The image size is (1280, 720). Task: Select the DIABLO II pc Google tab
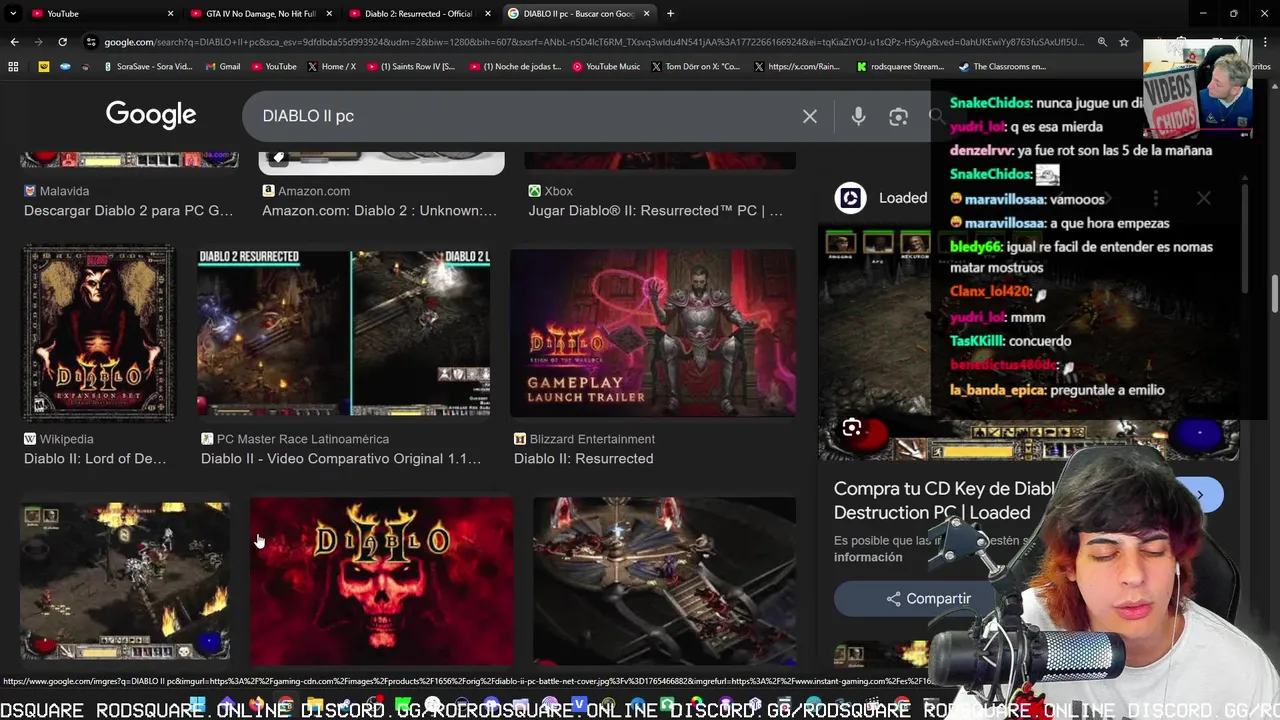point(578,14)
